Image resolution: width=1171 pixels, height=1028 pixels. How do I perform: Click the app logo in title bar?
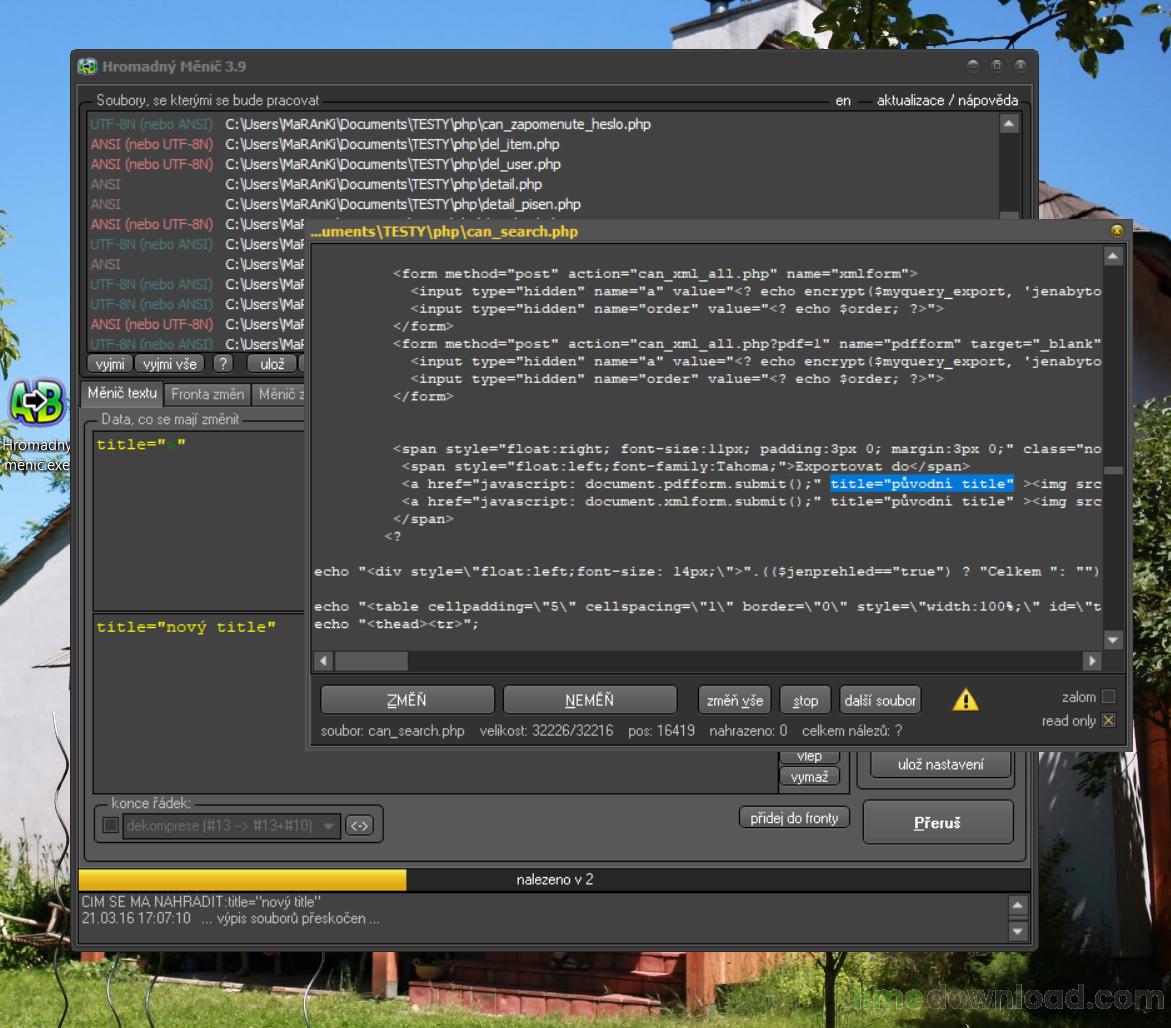(87, 67)
